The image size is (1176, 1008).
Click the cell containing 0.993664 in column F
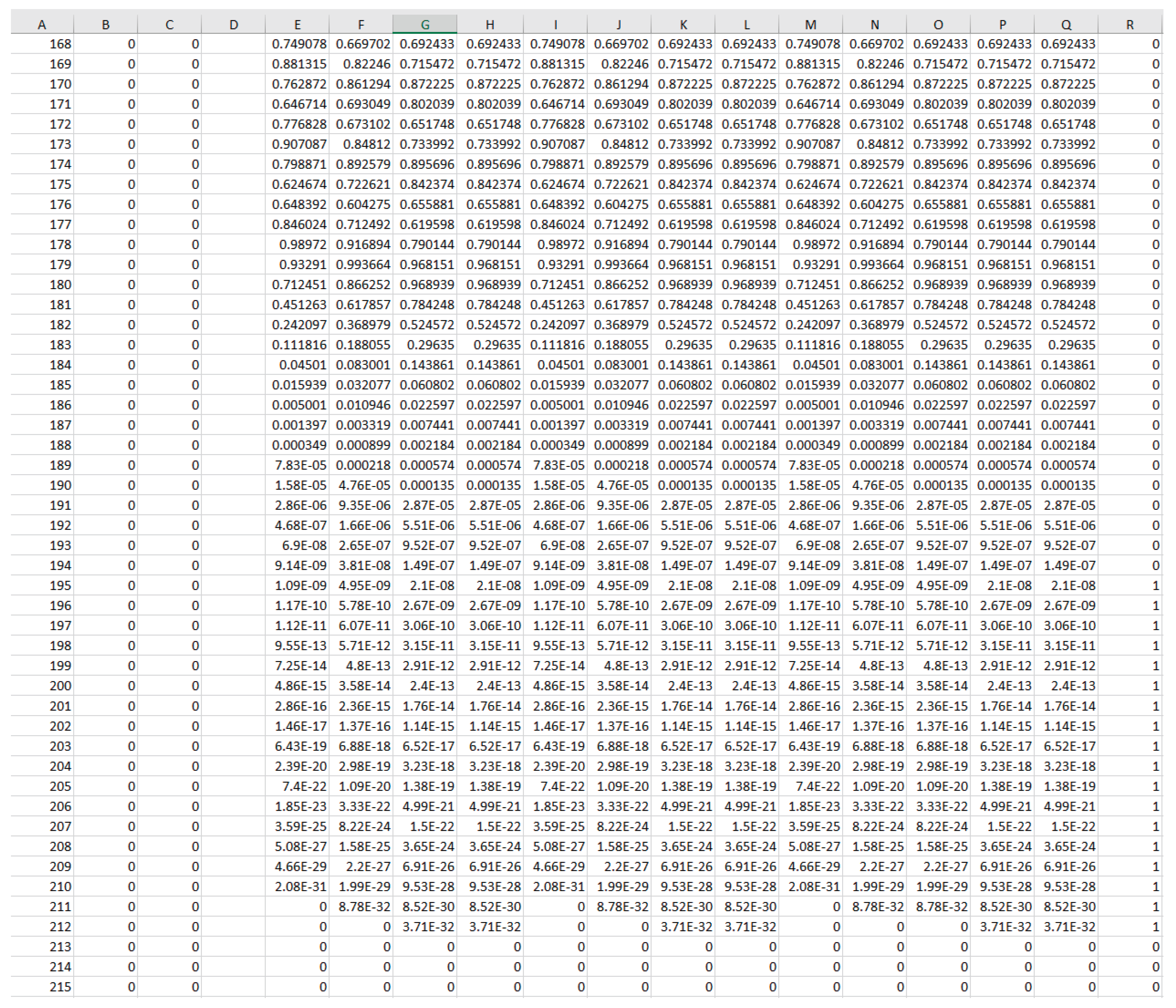pos(360,264)
